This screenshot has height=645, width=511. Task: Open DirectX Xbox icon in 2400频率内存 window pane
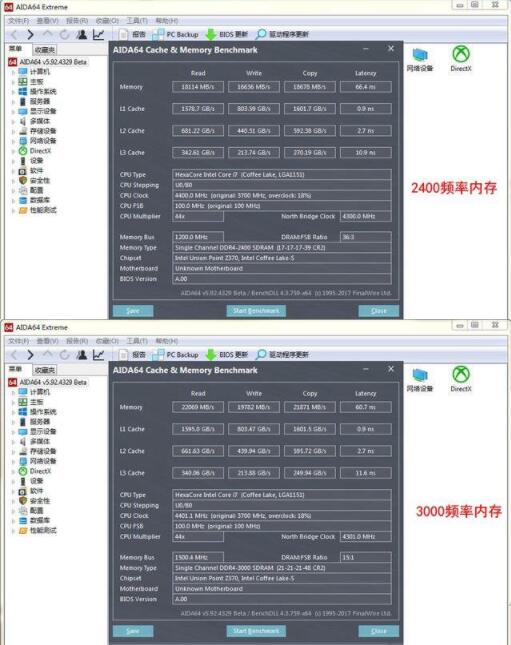(x=461, y=59)
